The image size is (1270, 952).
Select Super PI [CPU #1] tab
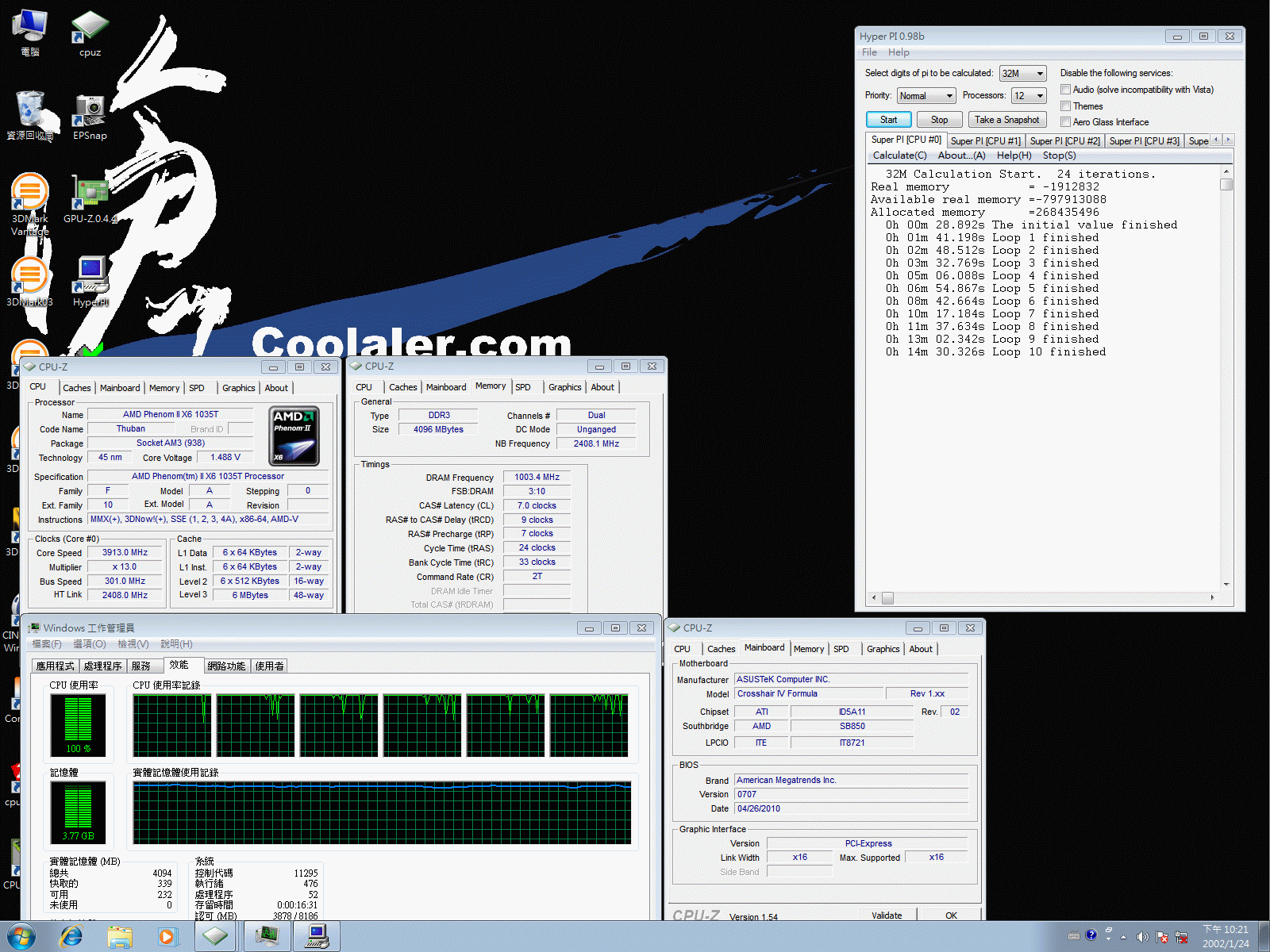pos(986,141)
